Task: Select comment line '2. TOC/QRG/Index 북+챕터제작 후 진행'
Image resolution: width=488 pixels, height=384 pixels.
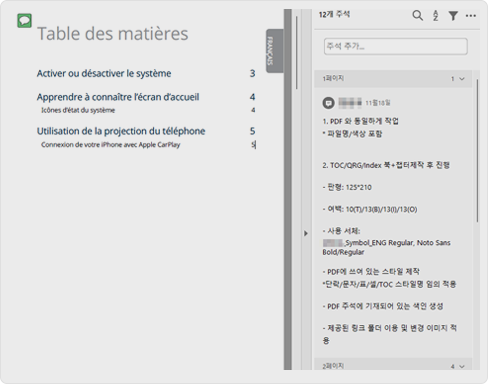Action: 386,165
